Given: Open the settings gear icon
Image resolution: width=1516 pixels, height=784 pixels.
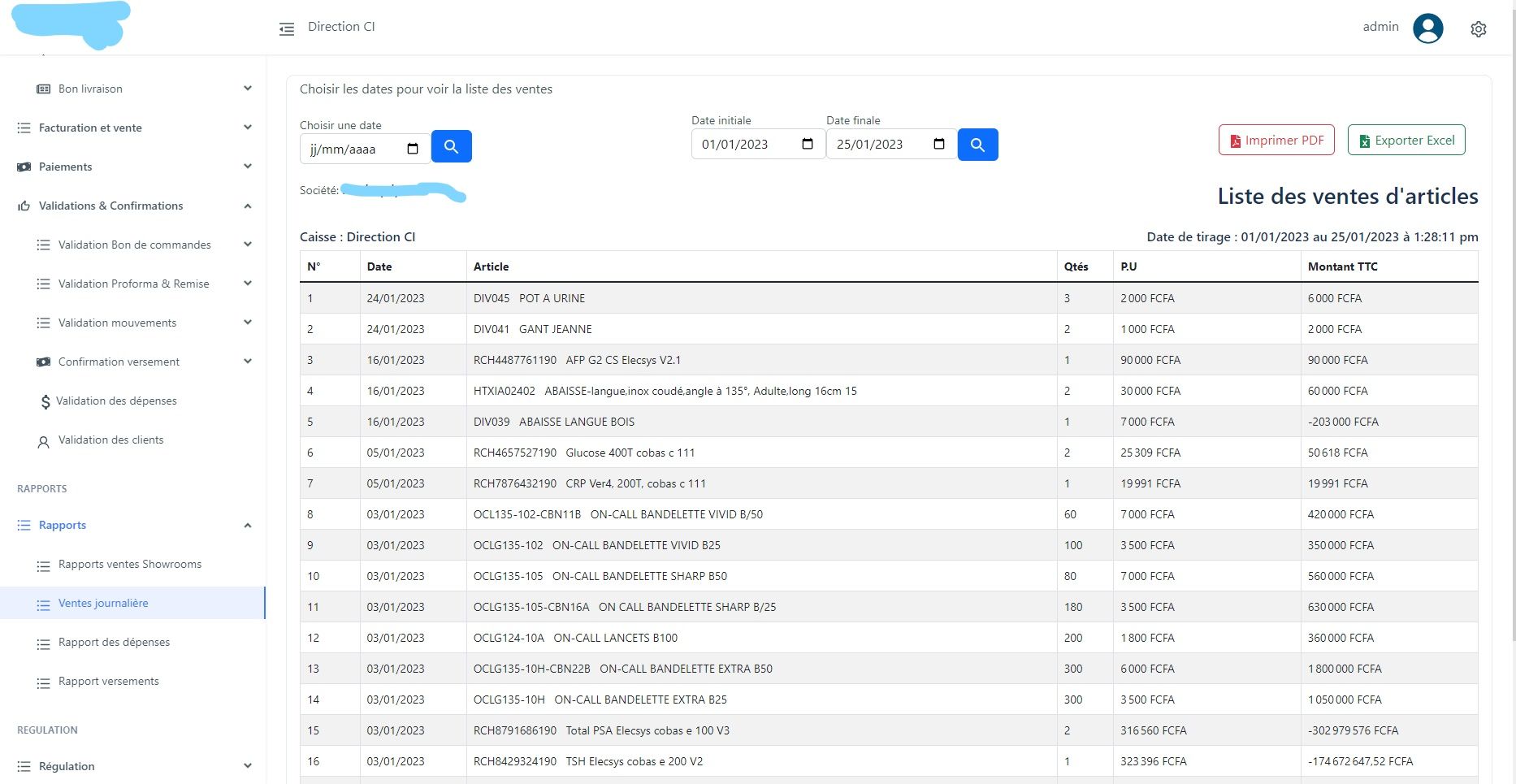Looking at the screenshot, I should (1478, 29).
